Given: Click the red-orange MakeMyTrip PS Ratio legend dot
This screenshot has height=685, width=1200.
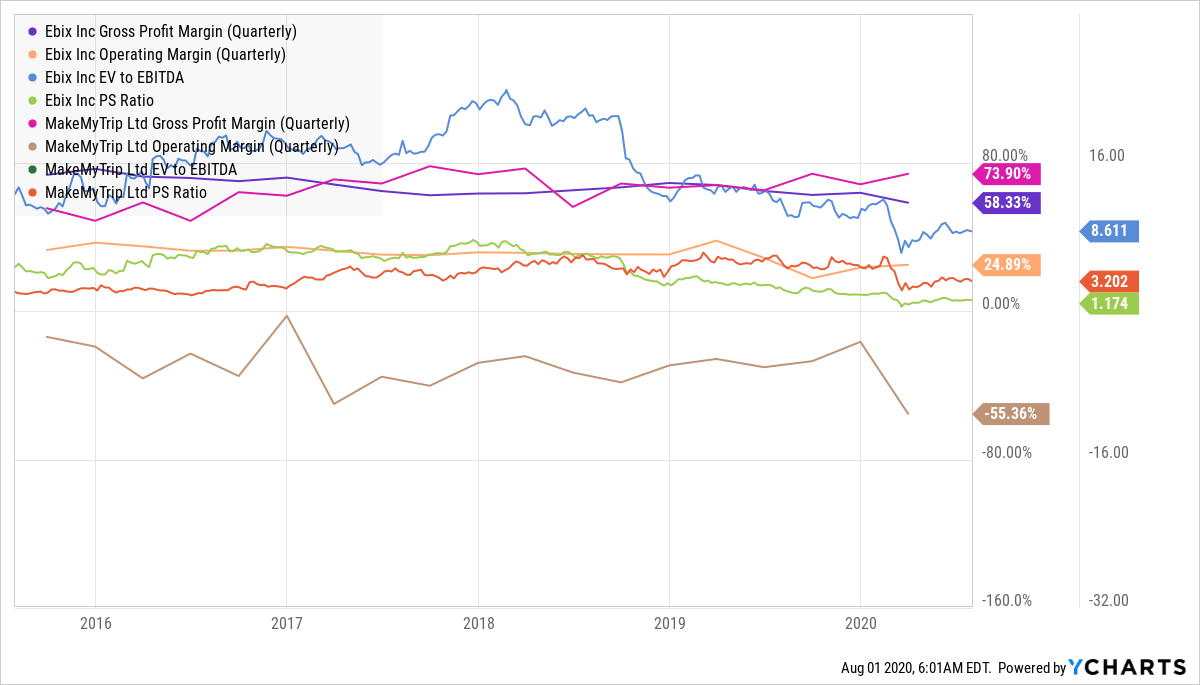Looking at the screenshot, I should pos(32,192).
